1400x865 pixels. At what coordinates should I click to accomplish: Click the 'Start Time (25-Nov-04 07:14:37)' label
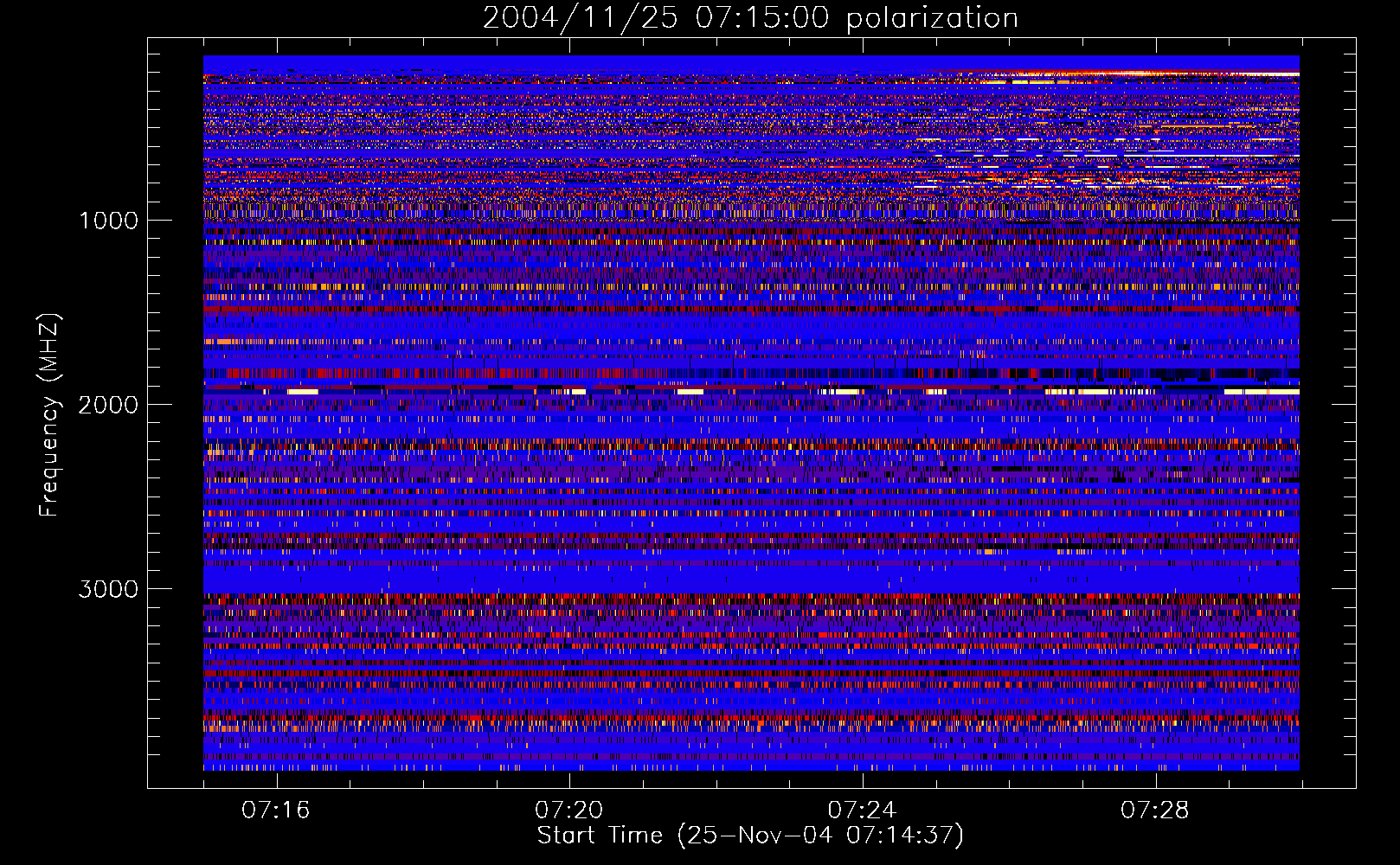750,836
